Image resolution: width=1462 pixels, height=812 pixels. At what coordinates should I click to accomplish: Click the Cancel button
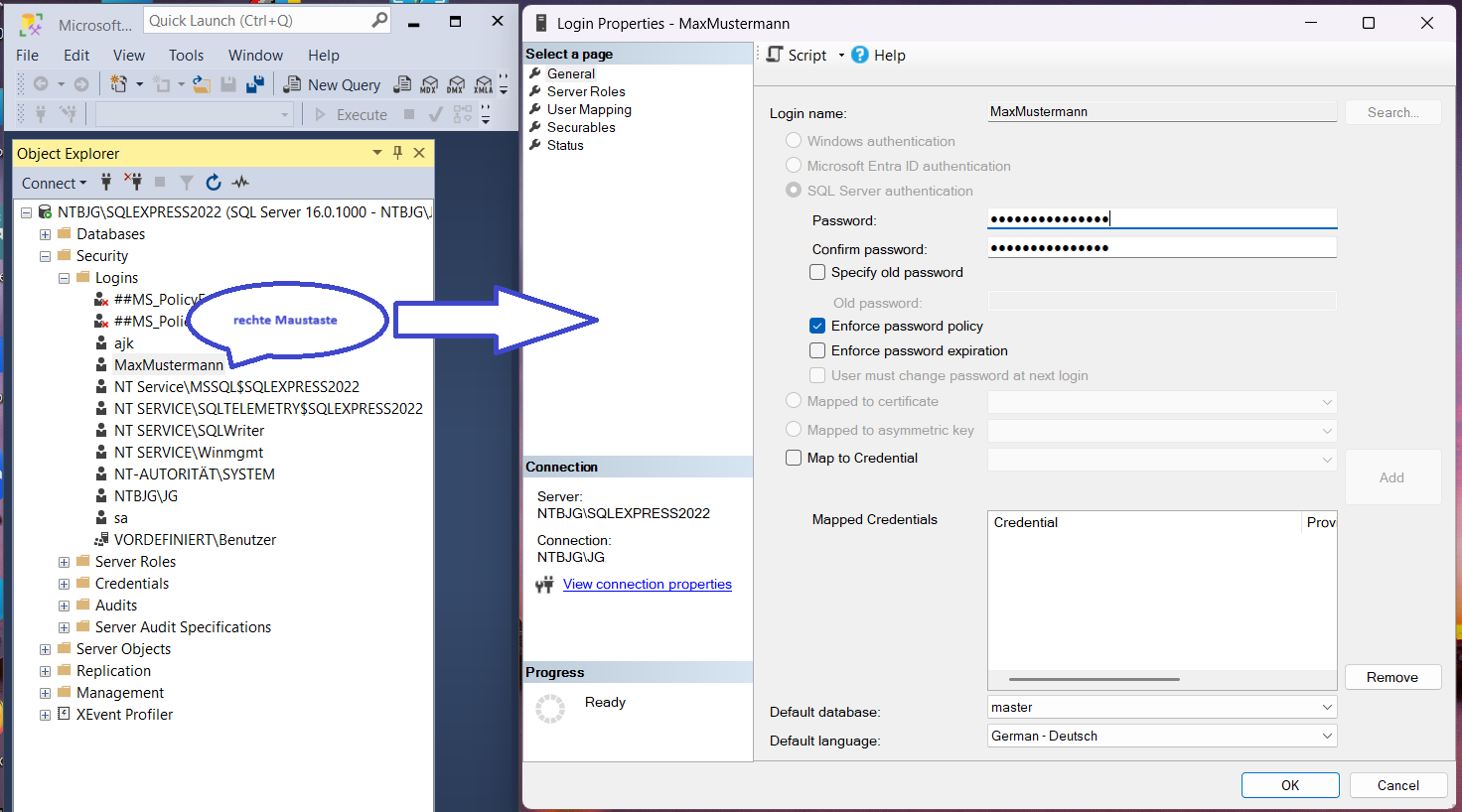point(1398,785)
